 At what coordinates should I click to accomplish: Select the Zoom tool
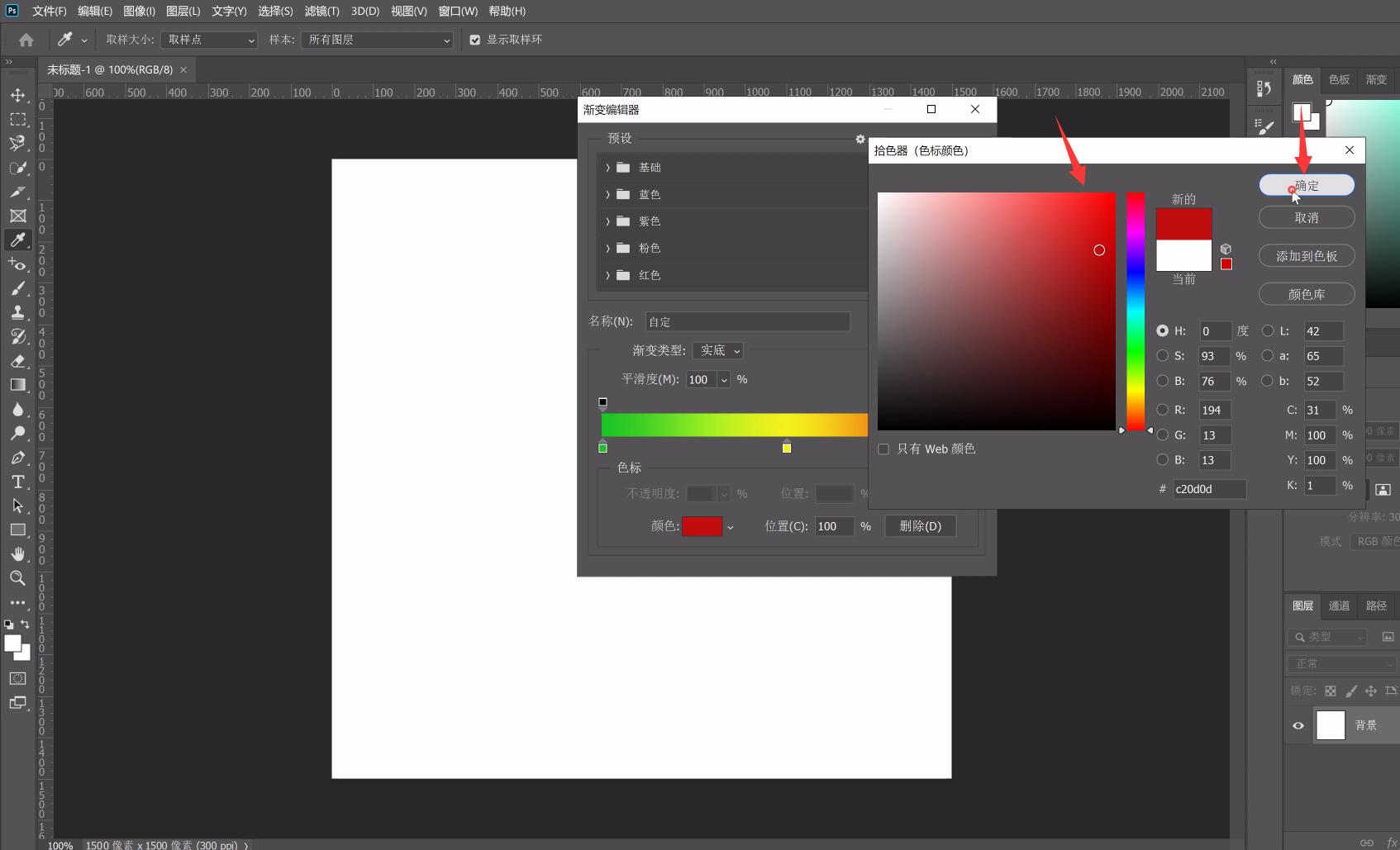click(x=17, y=578)
